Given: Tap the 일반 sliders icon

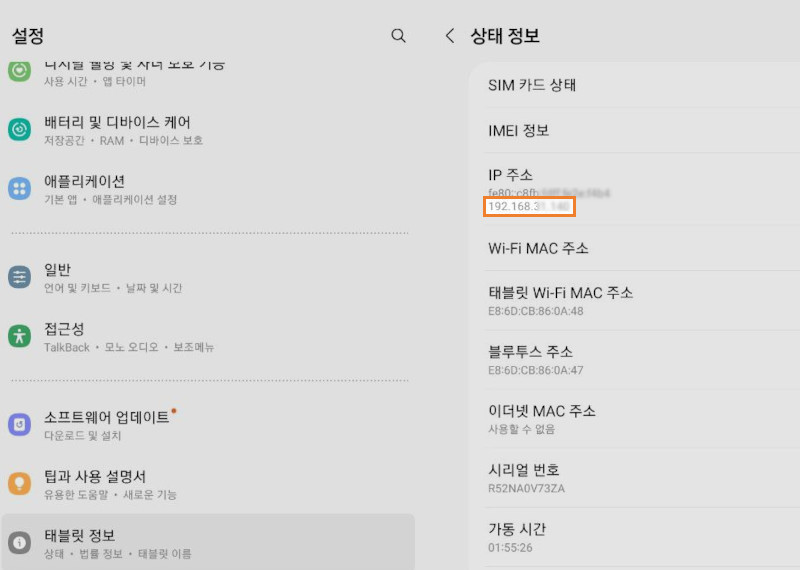Looking at the screenshot, I should [19, 277].
